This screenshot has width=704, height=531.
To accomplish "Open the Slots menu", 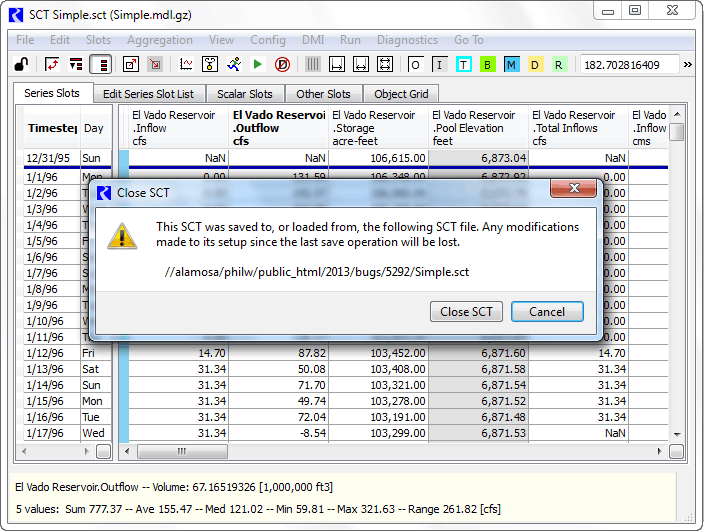I will 98,40.
